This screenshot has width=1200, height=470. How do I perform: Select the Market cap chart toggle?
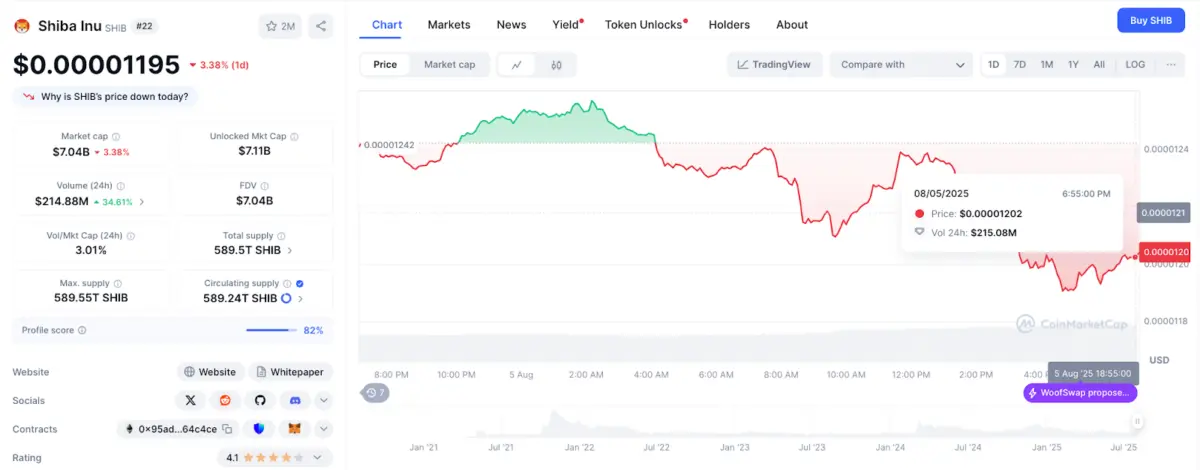(450, 65)
